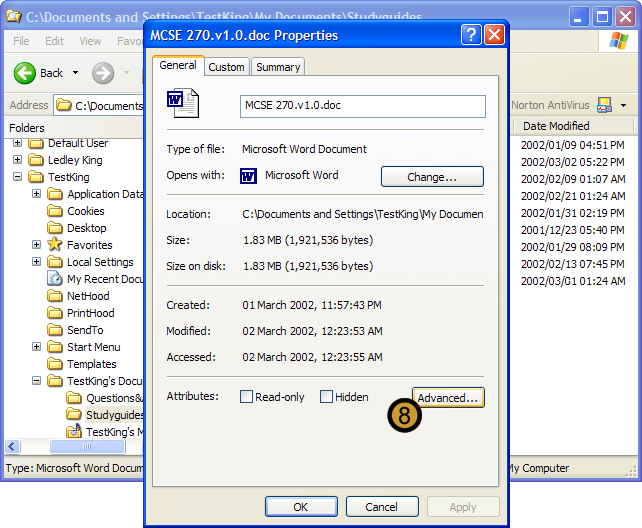Open the File menu in Explorer
This screenshot has width=642, height=528.
[x=21, y=41]
